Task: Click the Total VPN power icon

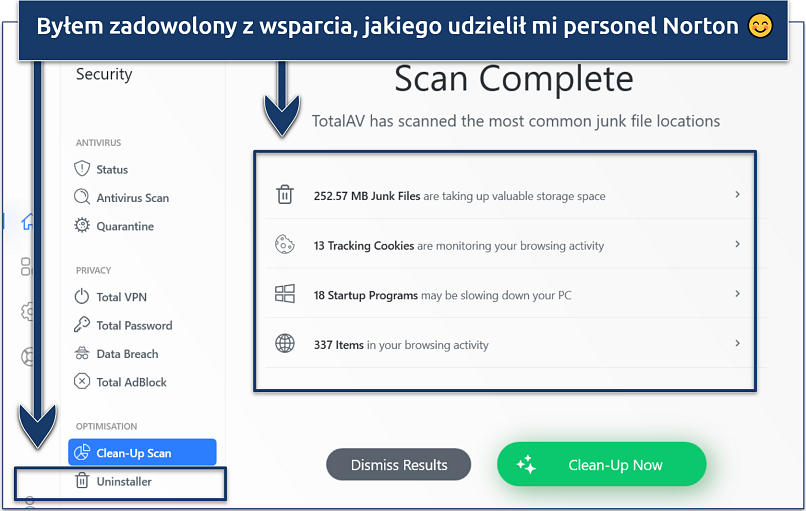Action: click(x=83, y=297)
